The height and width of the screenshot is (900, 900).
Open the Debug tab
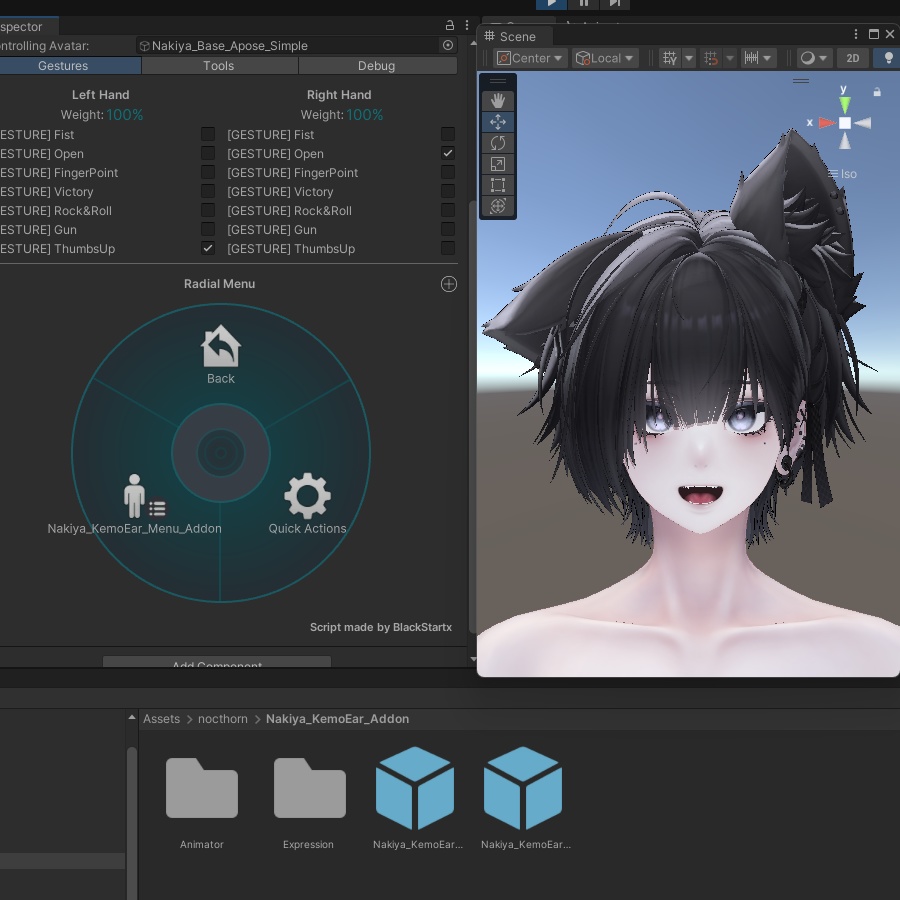click(377, 66)
